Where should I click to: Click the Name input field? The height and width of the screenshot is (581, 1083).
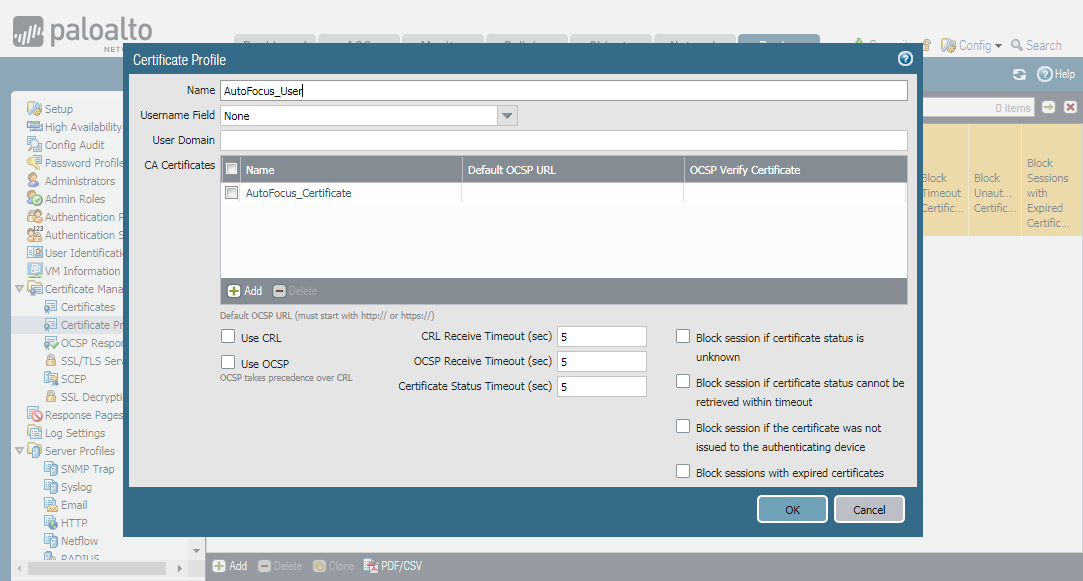tap(564, 91)
